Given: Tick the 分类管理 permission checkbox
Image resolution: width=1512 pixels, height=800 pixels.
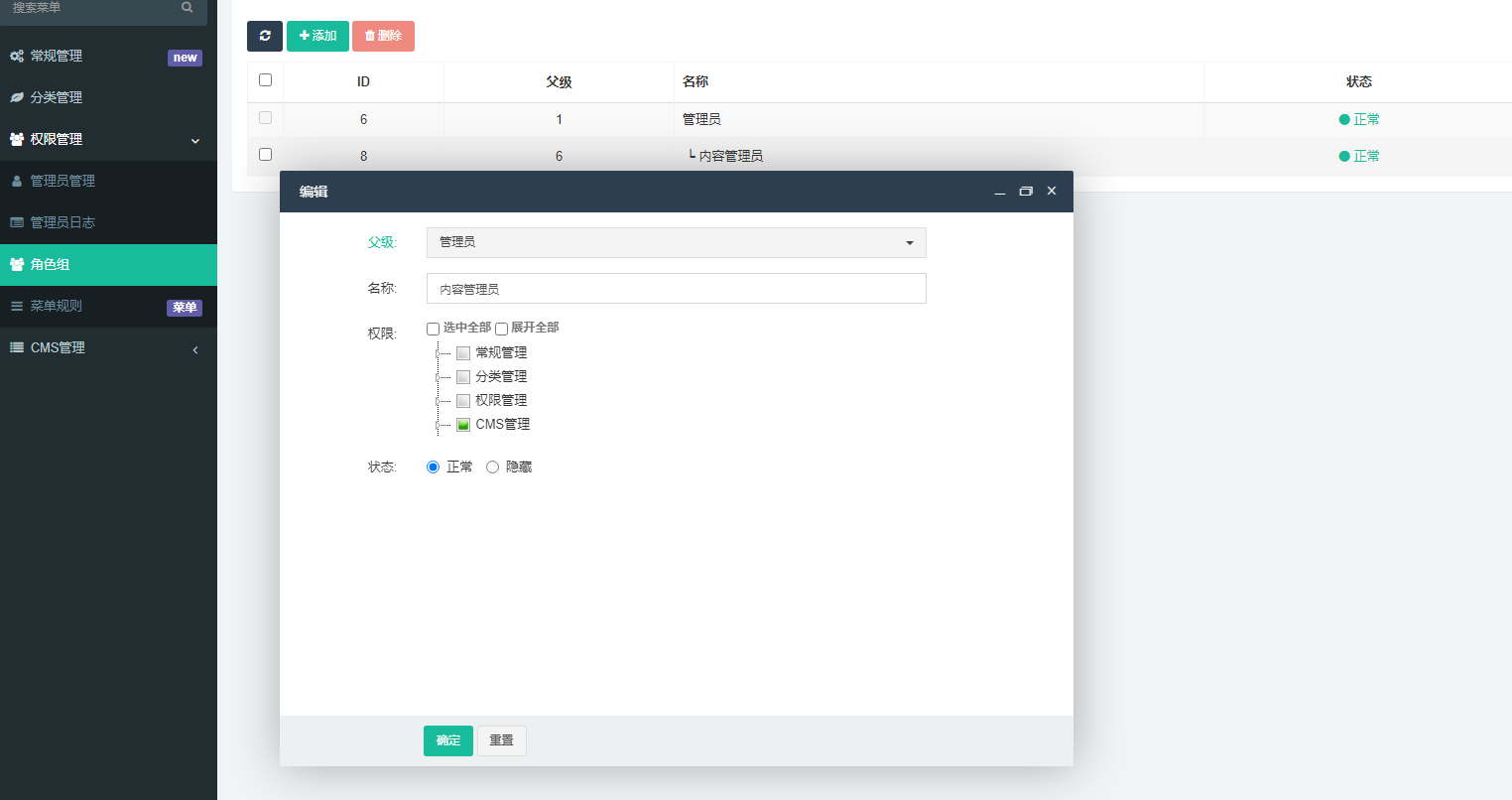Looking at the screenshot, I should 463,377.
